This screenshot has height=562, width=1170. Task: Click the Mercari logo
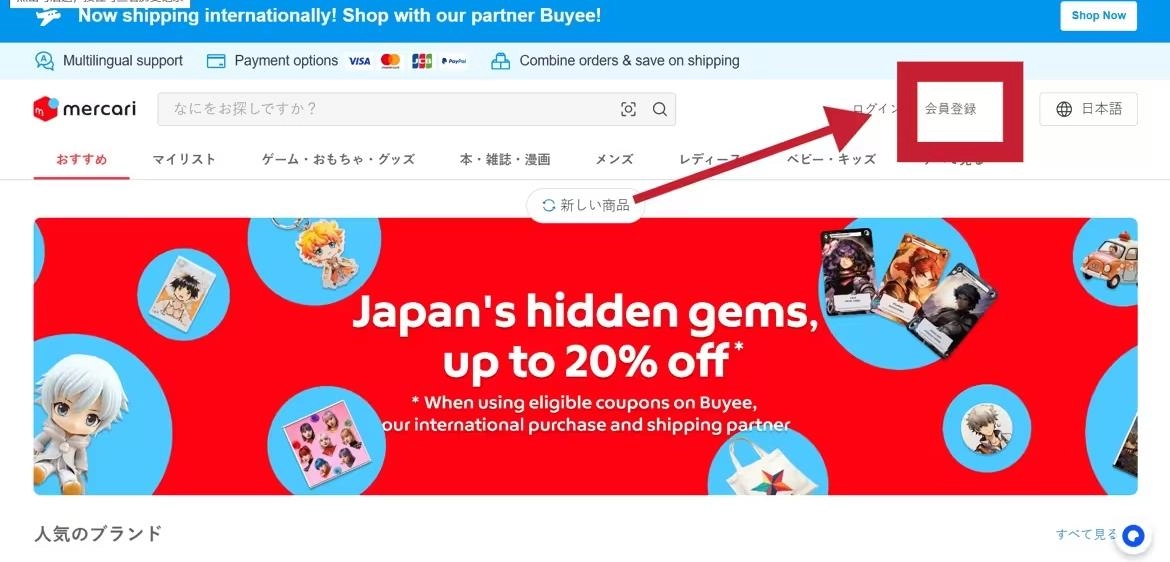click(x=84, y=109)
